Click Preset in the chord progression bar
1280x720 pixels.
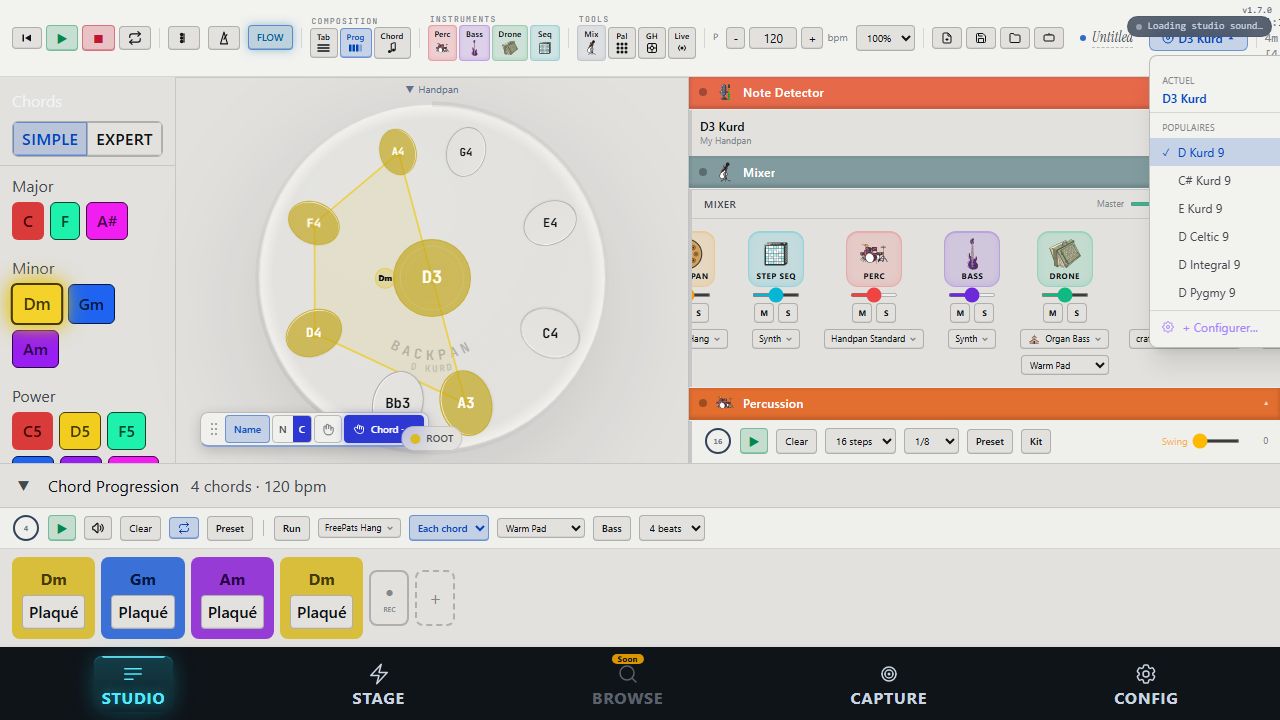tap(230, 528)
